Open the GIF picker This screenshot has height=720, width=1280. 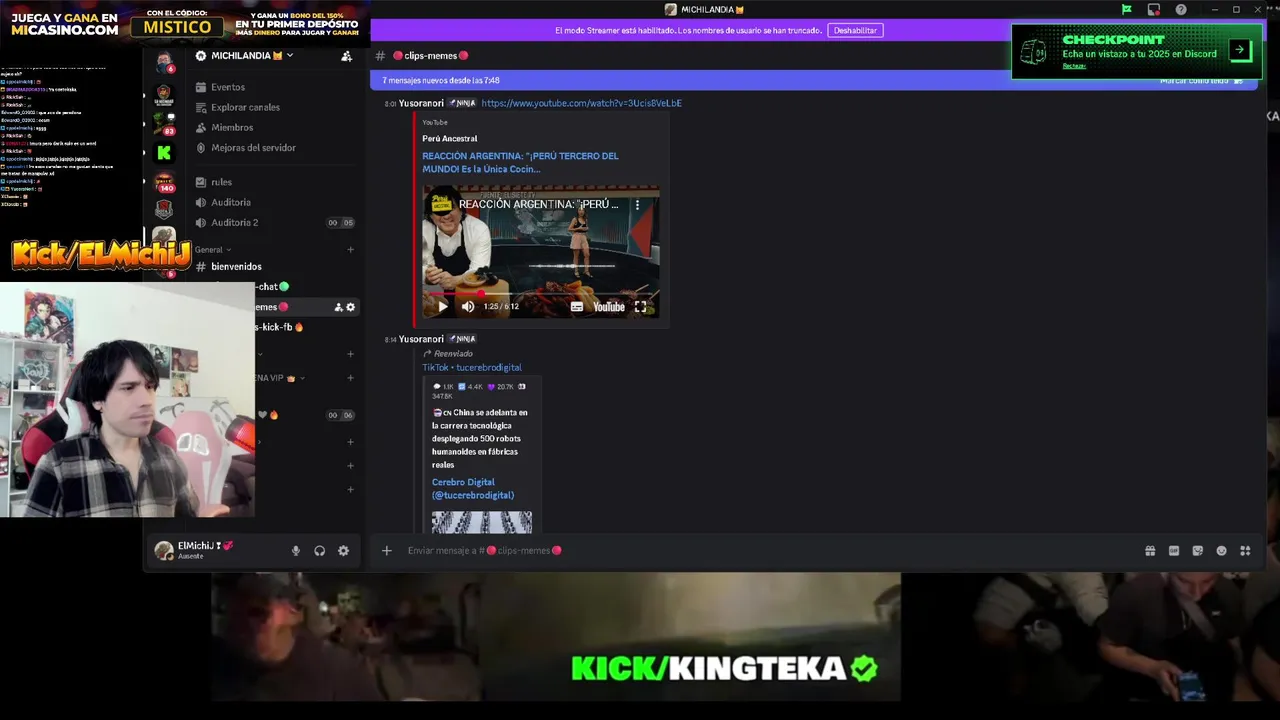pos(1173,550)
